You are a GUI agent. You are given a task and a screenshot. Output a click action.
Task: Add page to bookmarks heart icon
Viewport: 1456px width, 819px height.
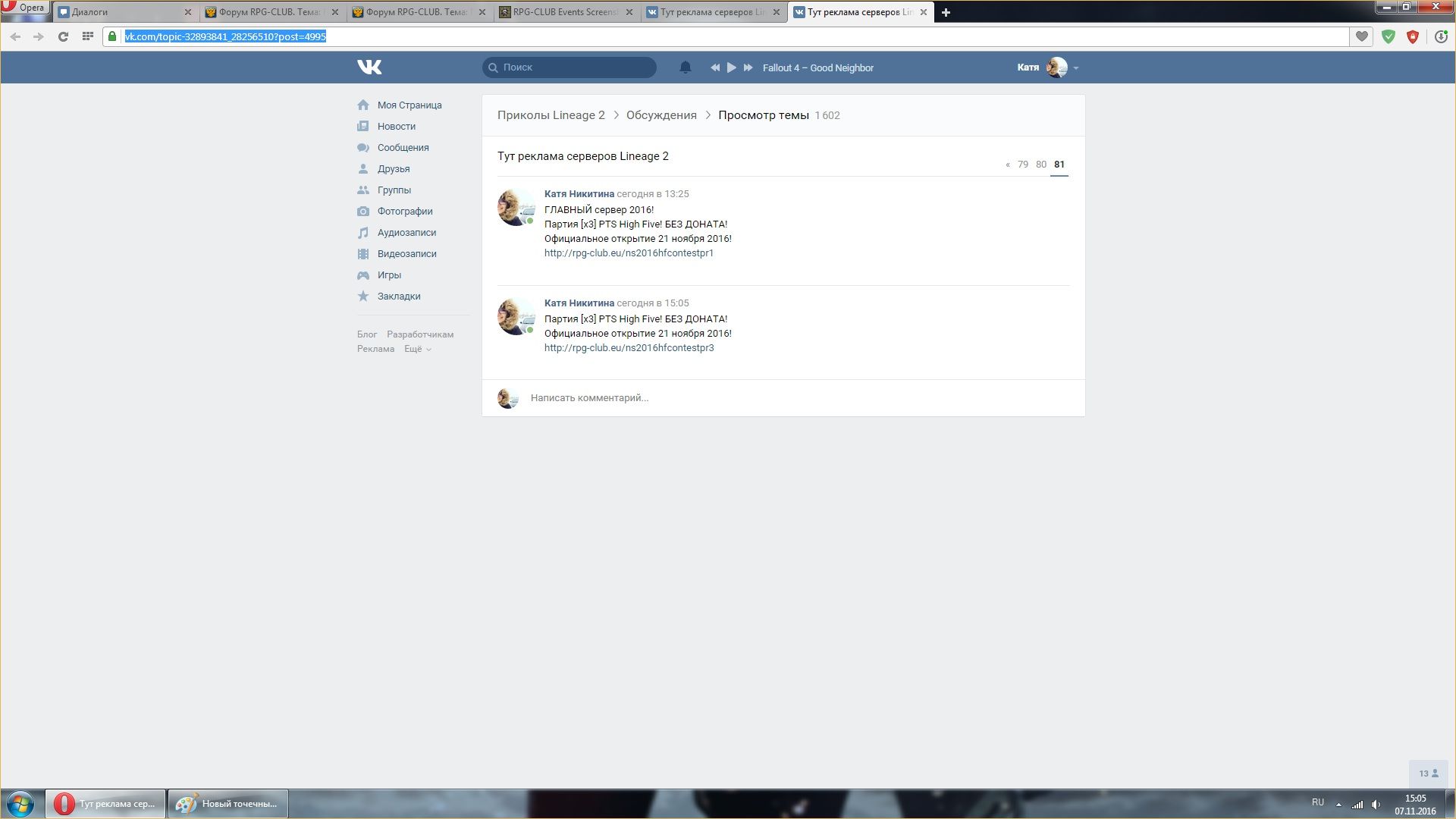click(1362, 36)
